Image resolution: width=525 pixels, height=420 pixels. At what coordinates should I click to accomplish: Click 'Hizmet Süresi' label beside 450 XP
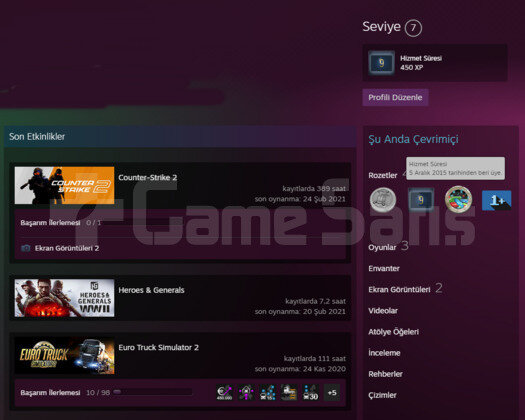click(x=421, y=58)
